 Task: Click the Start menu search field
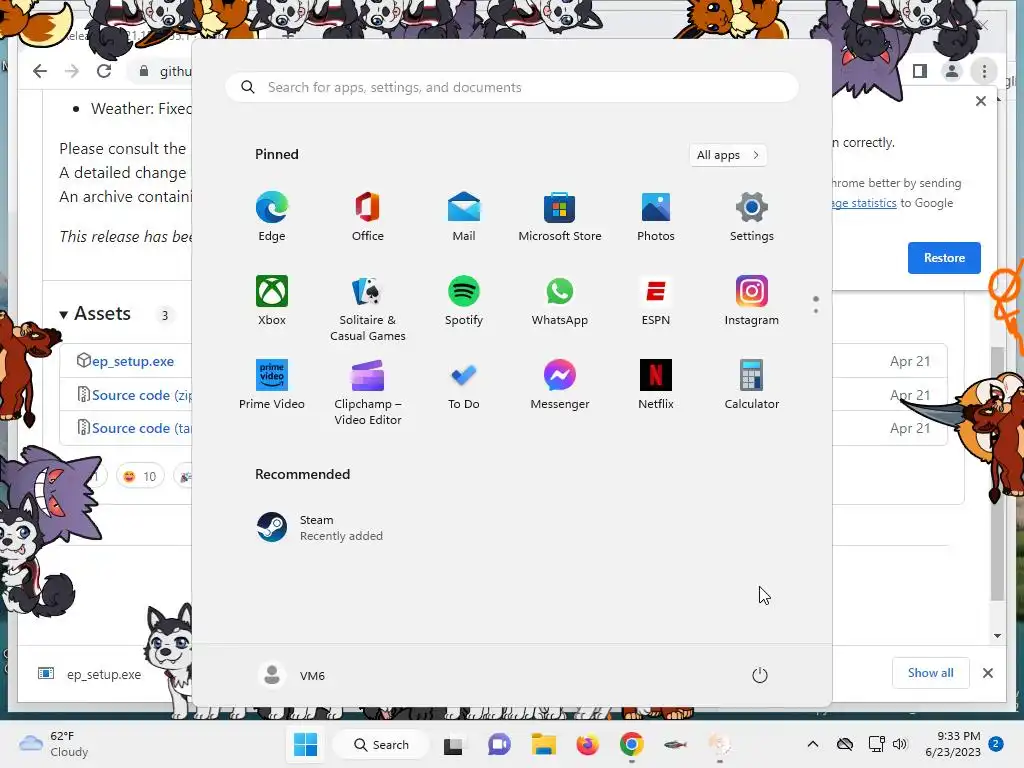(512, 88)
